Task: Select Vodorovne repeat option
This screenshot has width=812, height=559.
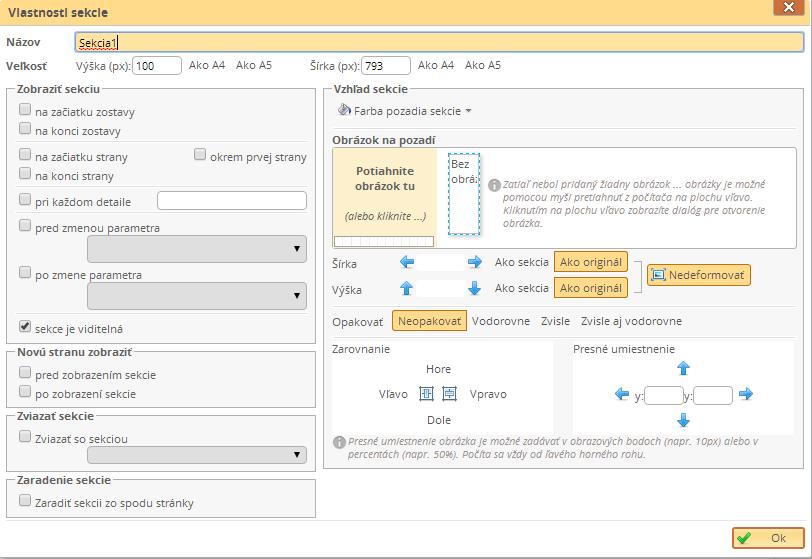Action: (501, 321)
